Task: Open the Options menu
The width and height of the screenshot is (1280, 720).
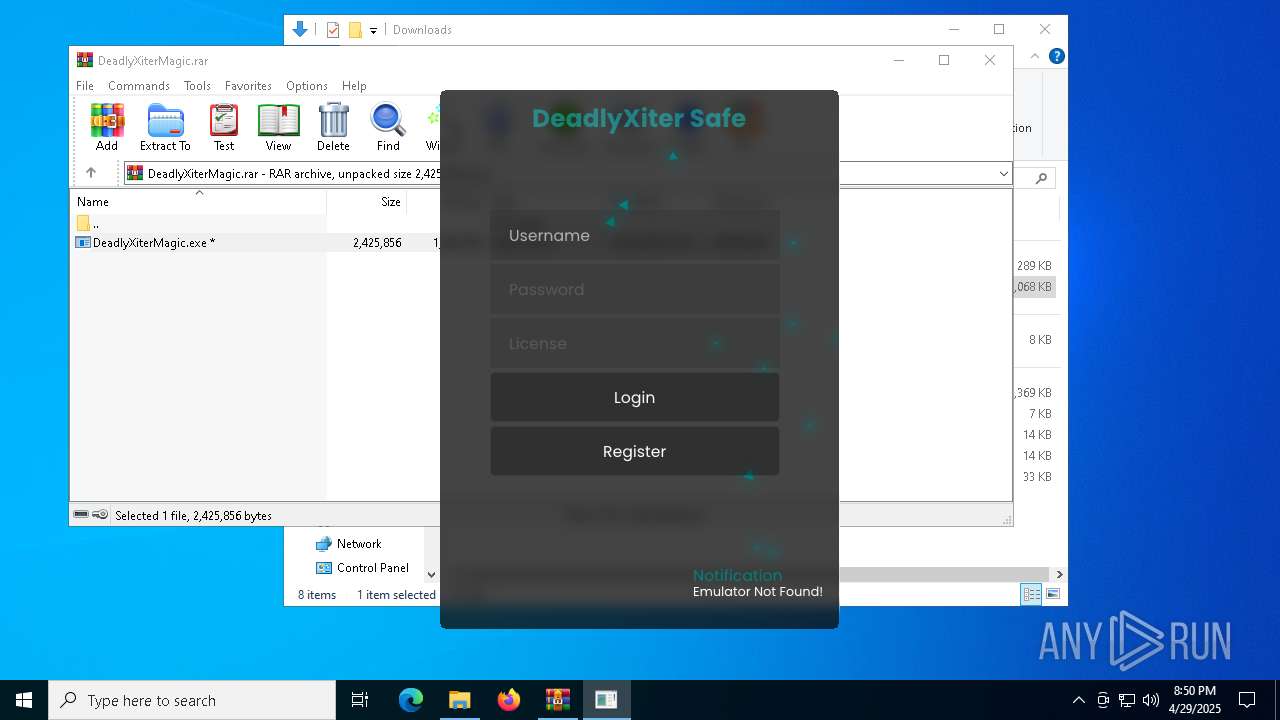Action: click(x=307, y=86)
